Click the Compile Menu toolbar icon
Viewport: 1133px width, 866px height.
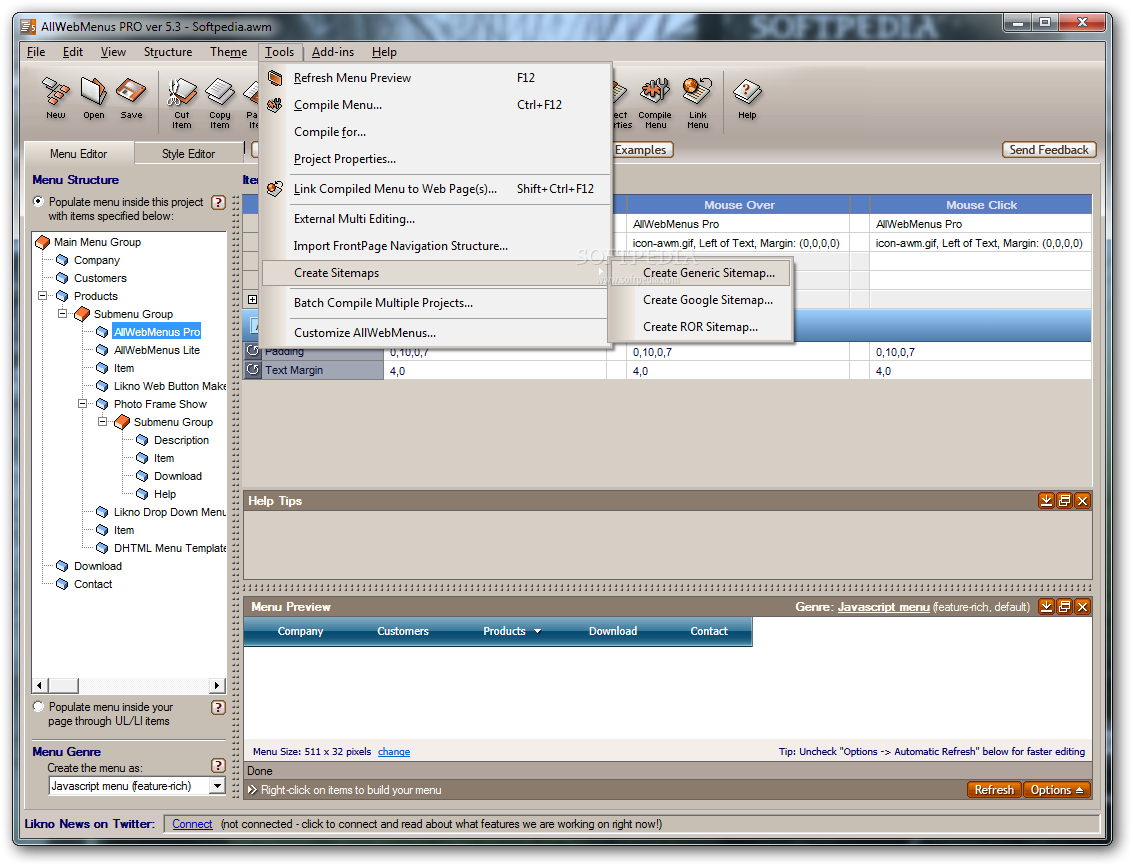[x=655, y=102]
